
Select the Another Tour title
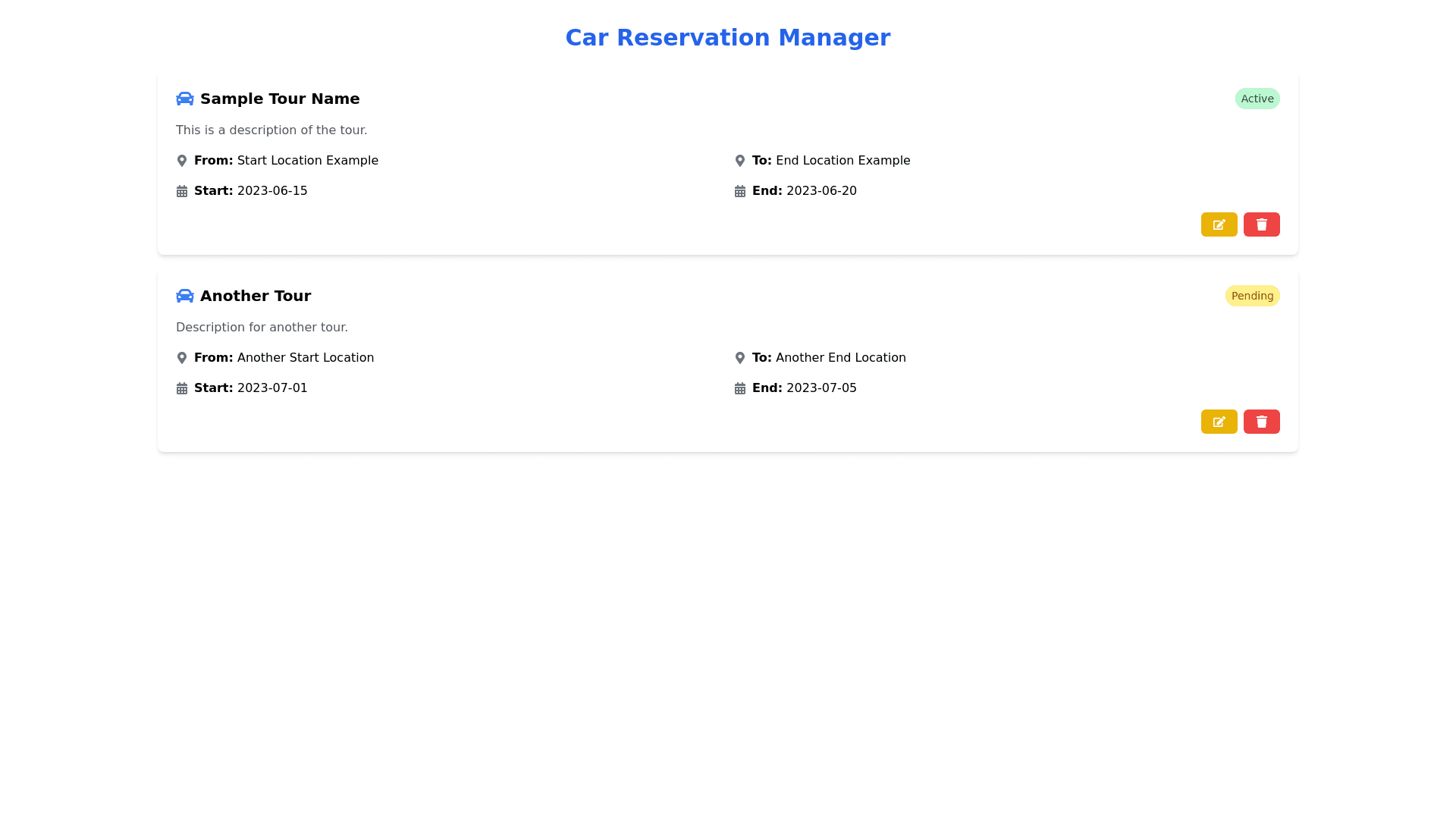pyautogui.click(x=256, y=296)
